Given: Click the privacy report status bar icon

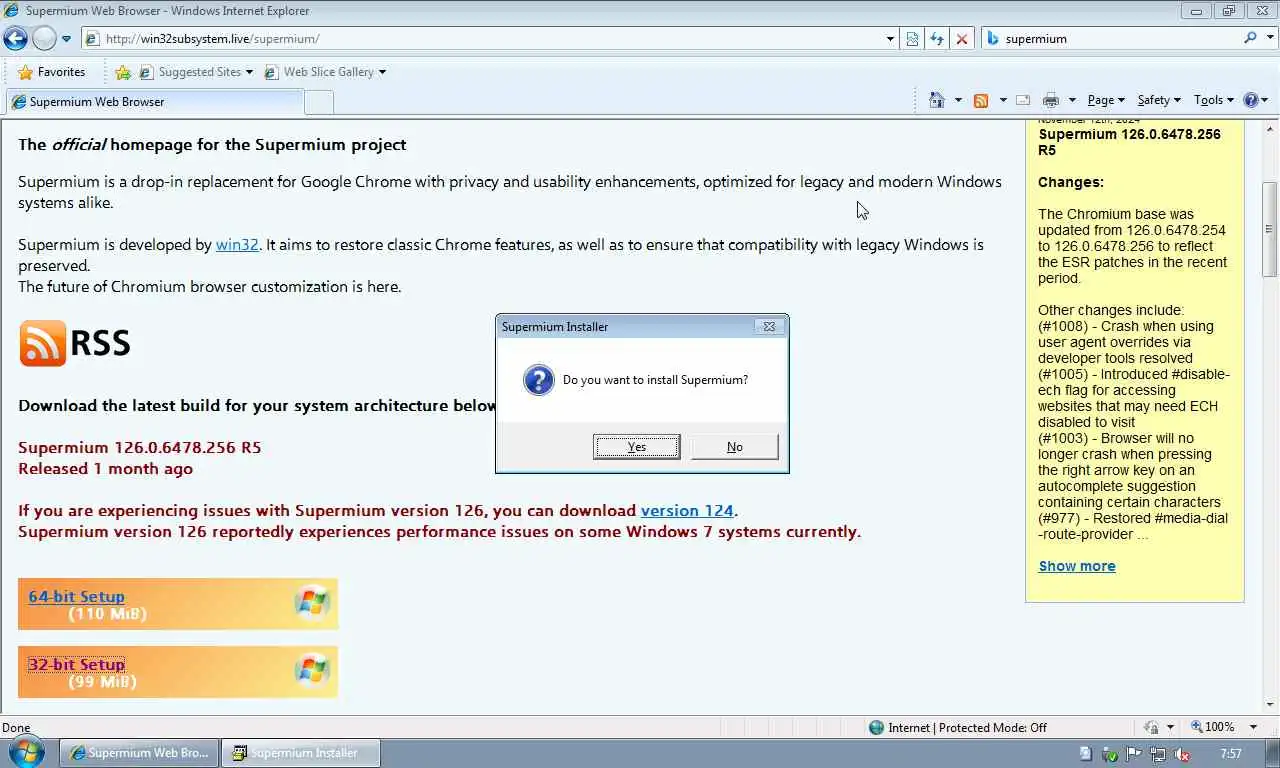Looking at the screenshot, I should coord(1151,727).
